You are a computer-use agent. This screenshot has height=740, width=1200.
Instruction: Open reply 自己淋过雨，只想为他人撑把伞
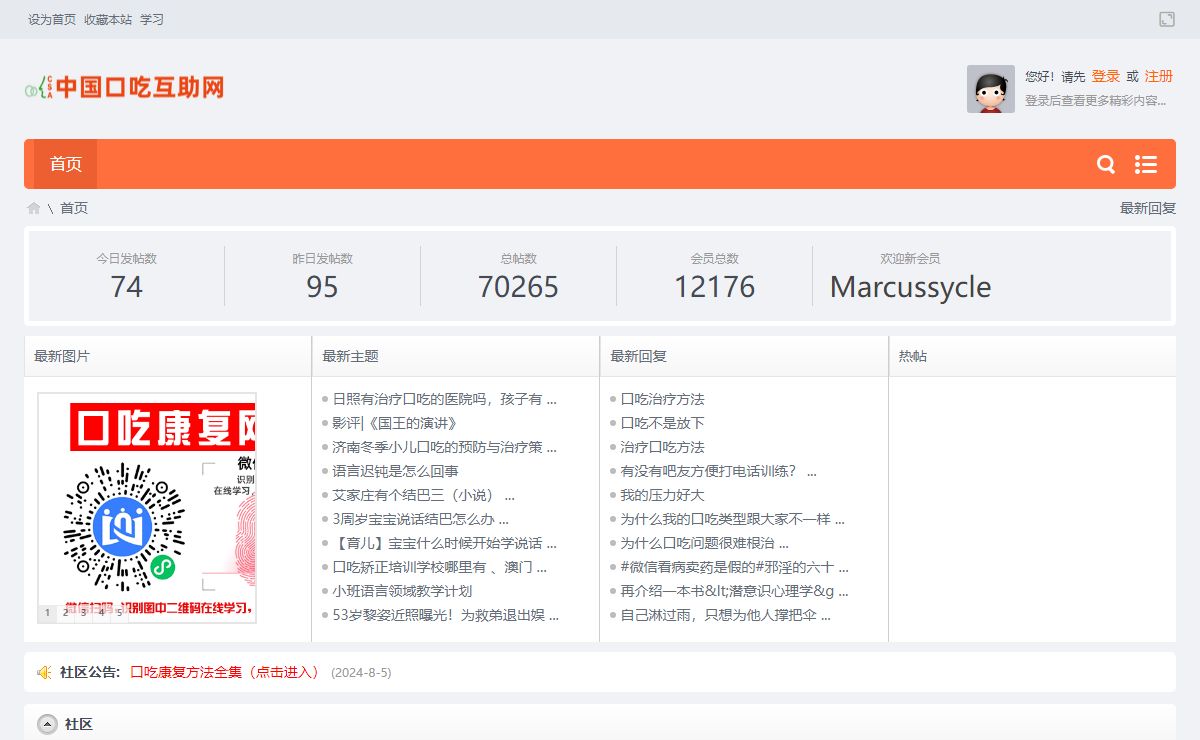tap(726, 615)
